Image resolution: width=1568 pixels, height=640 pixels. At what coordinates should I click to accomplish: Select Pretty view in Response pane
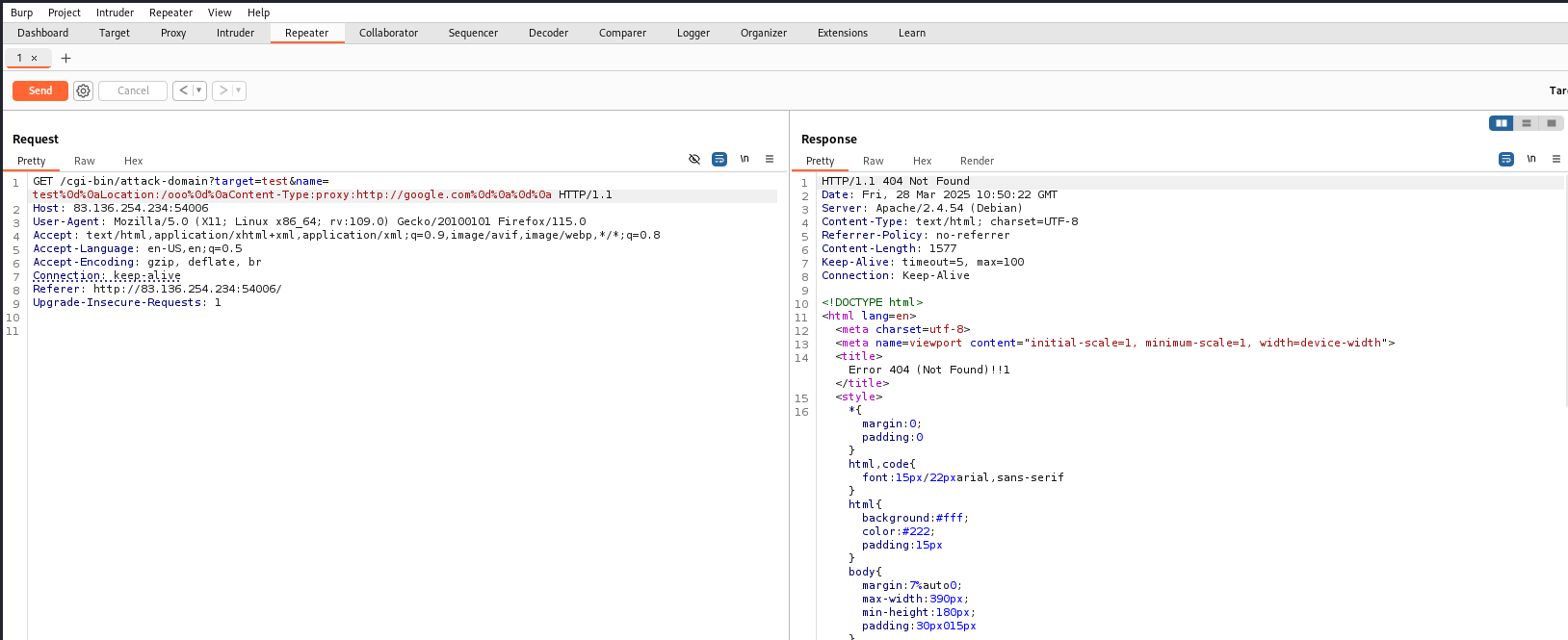(821, 161)
